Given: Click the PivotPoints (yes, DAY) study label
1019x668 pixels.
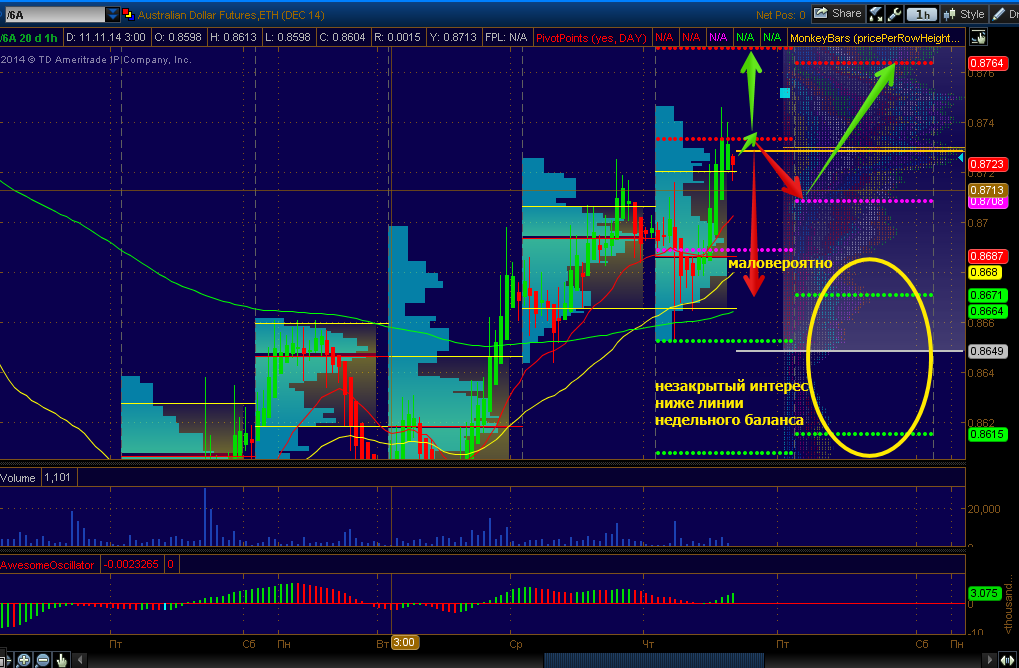Looking at the screenshot, I should coord(591,38).
